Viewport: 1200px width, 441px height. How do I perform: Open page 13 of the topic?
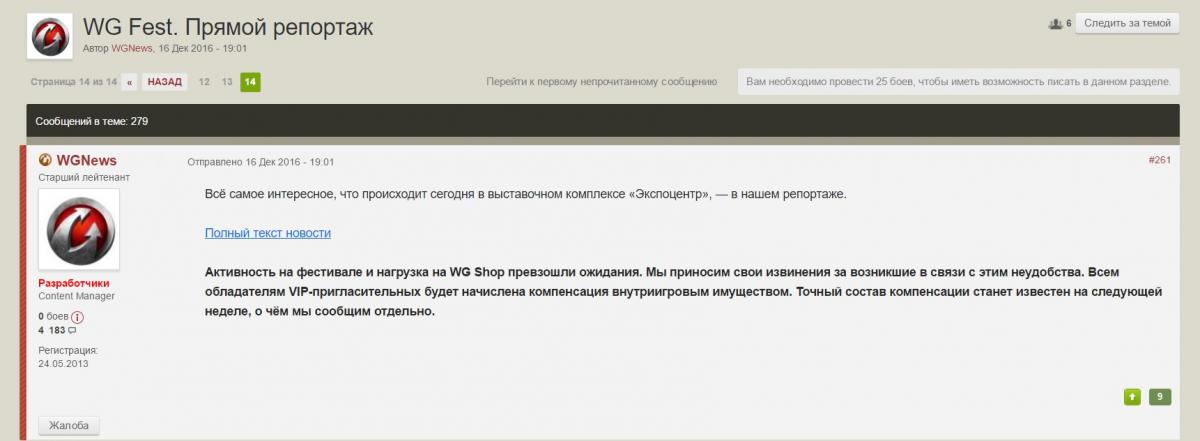coord(227,82)
